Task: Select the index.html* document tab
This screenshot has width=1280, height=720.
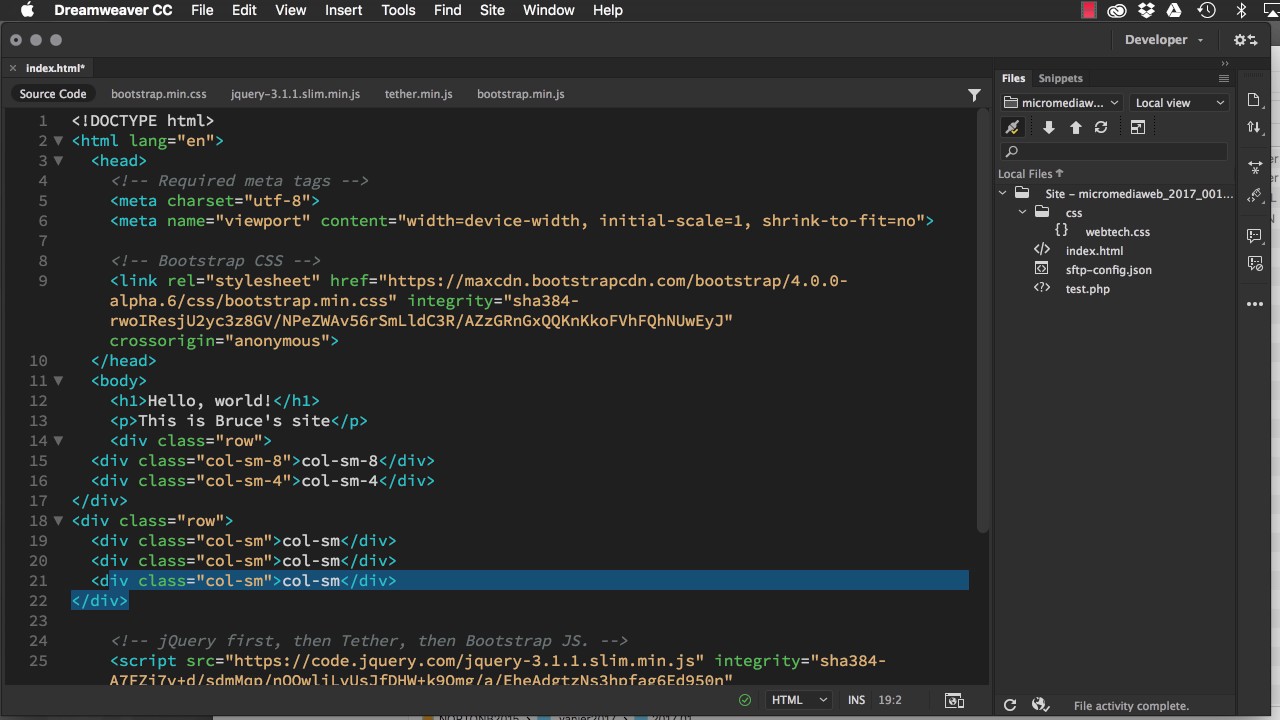Action: pos(55,68)
